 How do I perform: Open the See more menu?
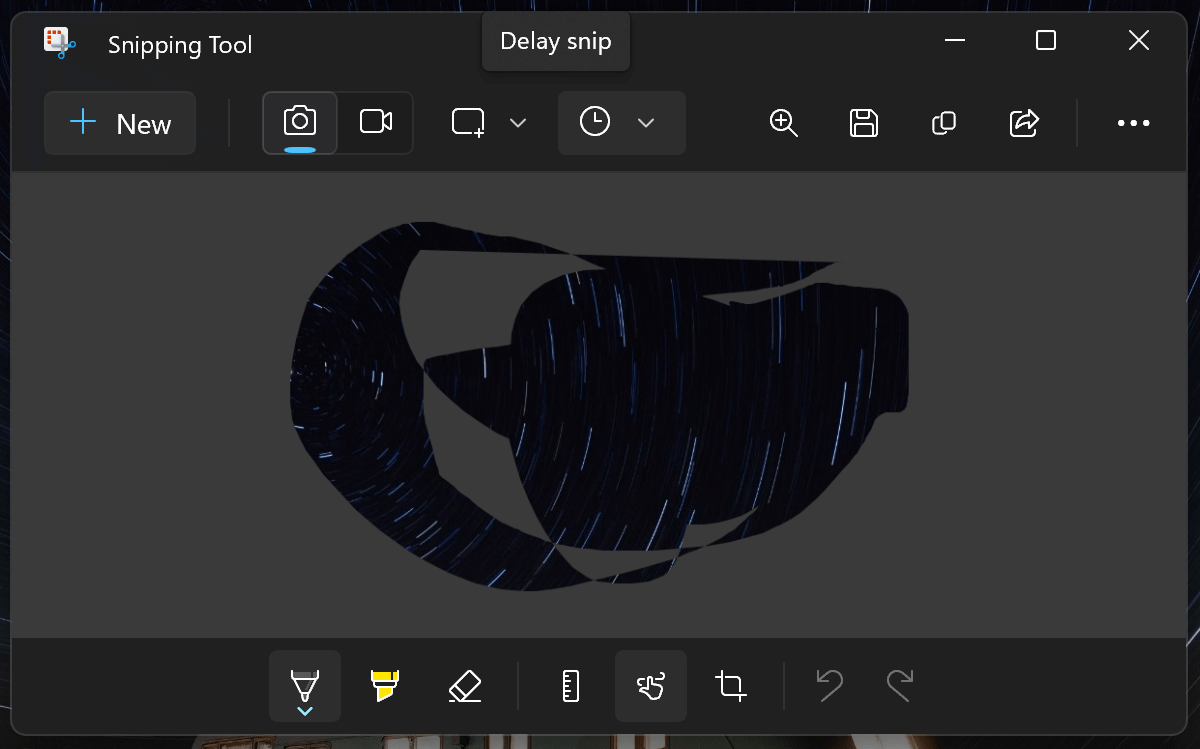1133,123
